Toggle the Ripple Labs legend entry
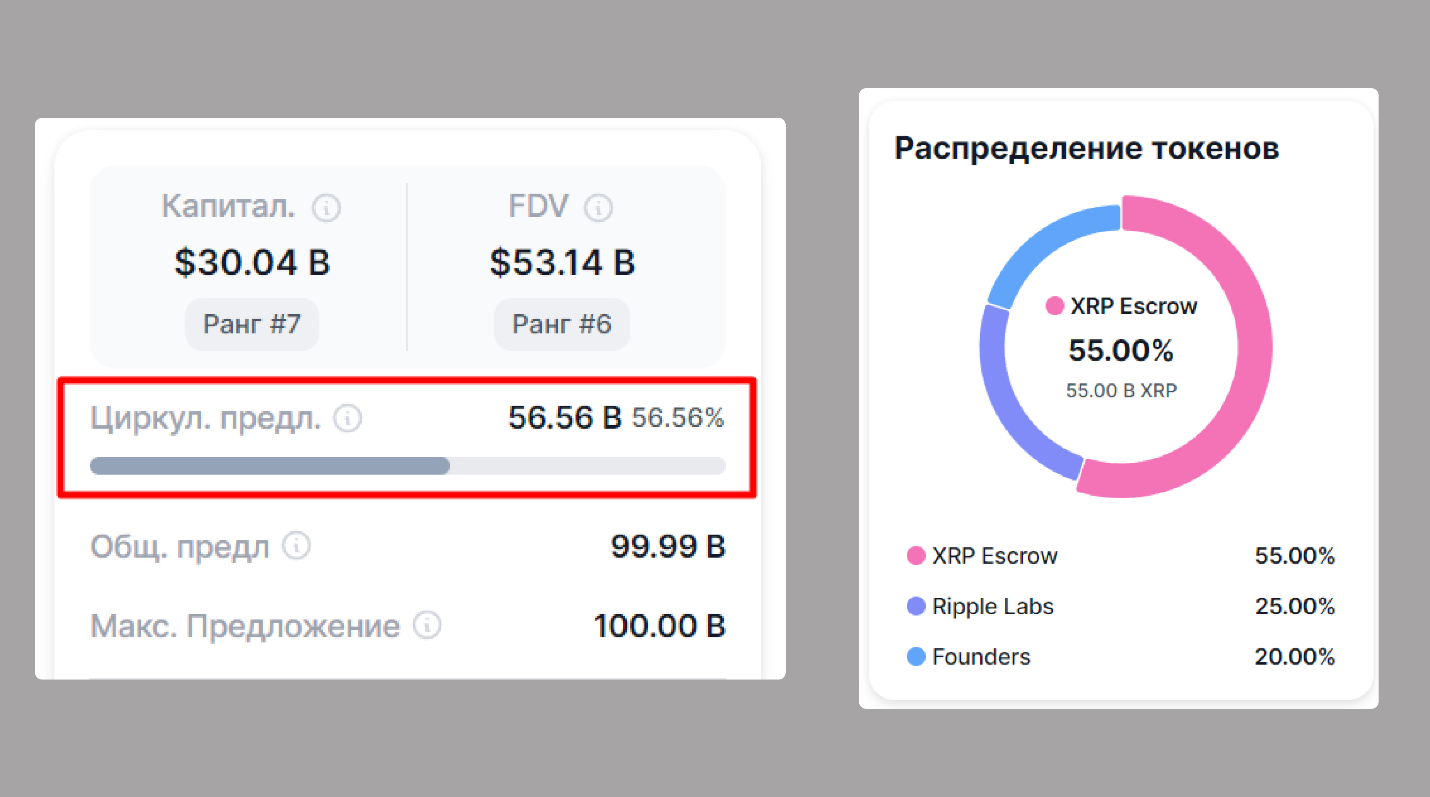 [x=993, y=606]
